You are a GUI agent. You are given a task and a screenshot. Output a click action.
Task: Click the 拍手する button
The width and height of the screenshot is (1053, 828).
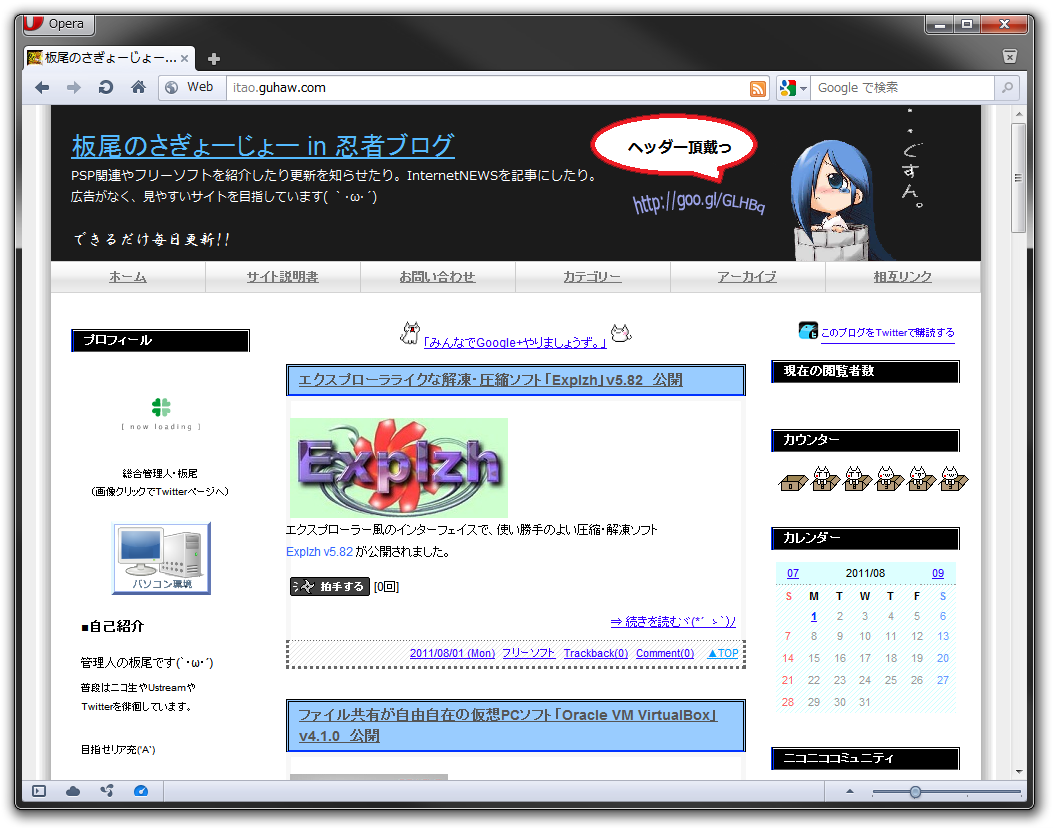click(x=330, y=586)
